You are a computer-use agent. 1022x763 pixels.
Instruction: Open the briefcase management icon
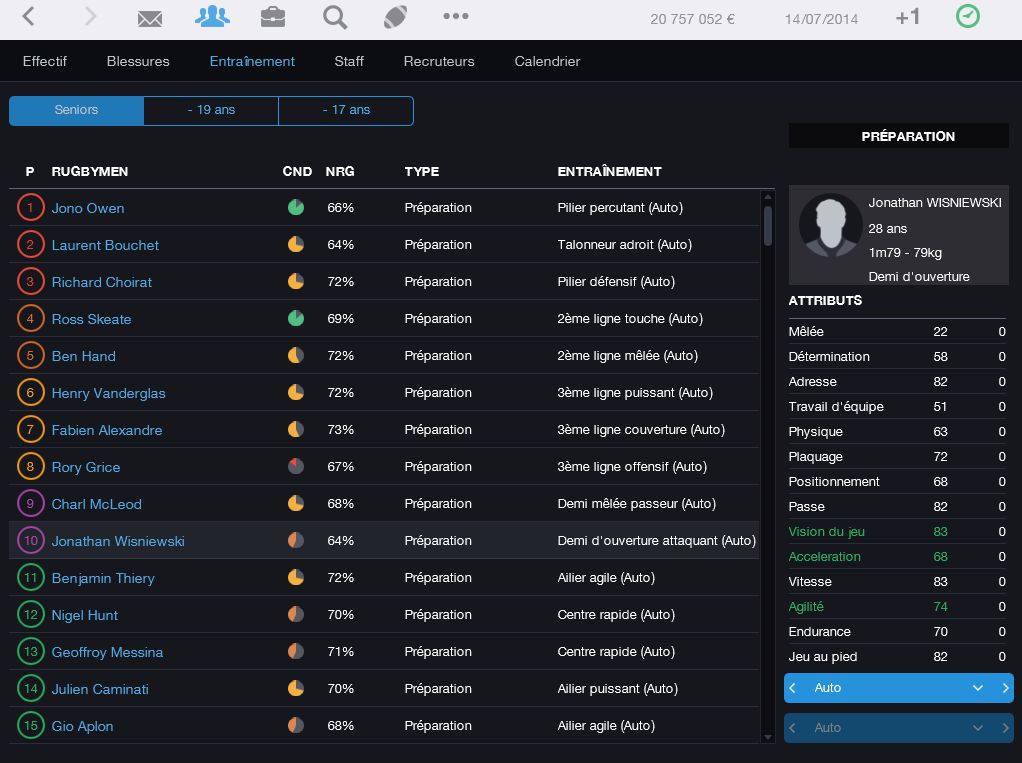pos(272,17)
